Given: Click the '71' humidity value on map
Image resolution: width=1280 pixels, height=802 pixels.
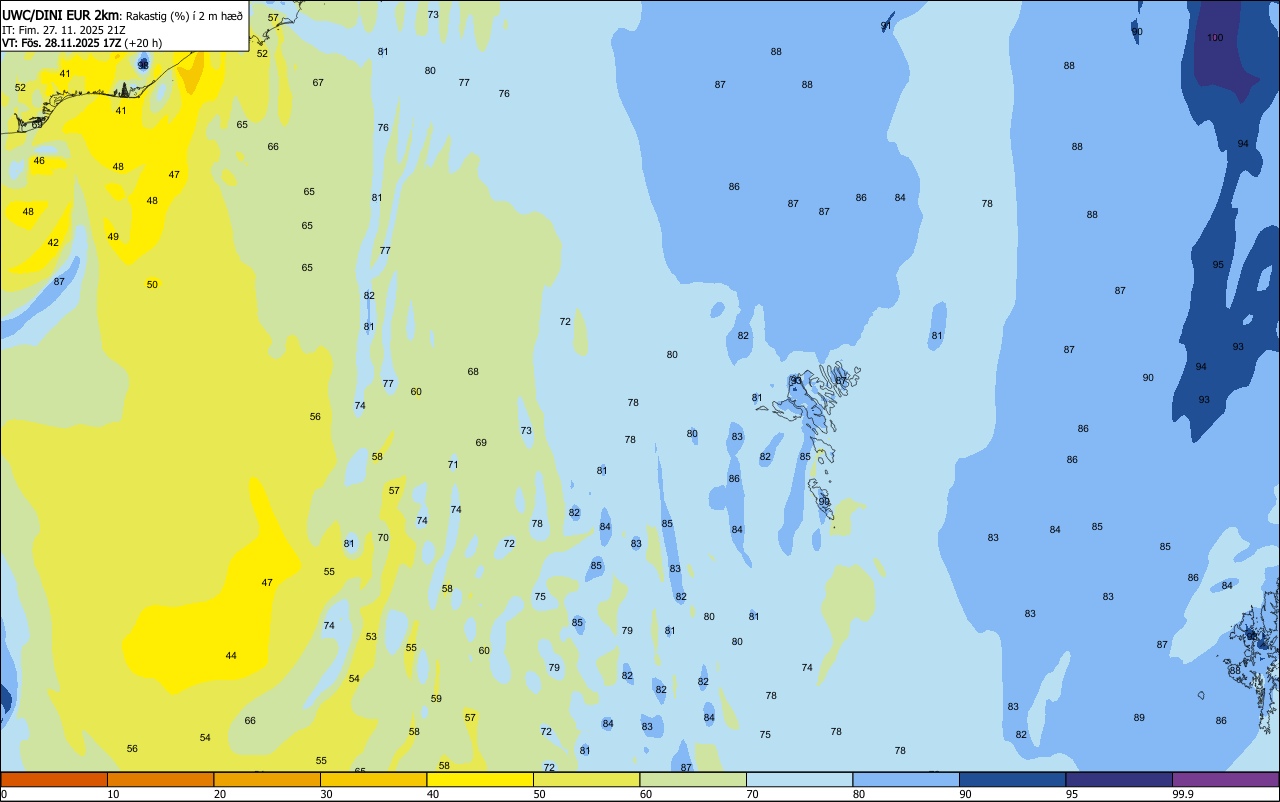Looking at the screenshot, I should pyautogui.click(x=453, y=465).
